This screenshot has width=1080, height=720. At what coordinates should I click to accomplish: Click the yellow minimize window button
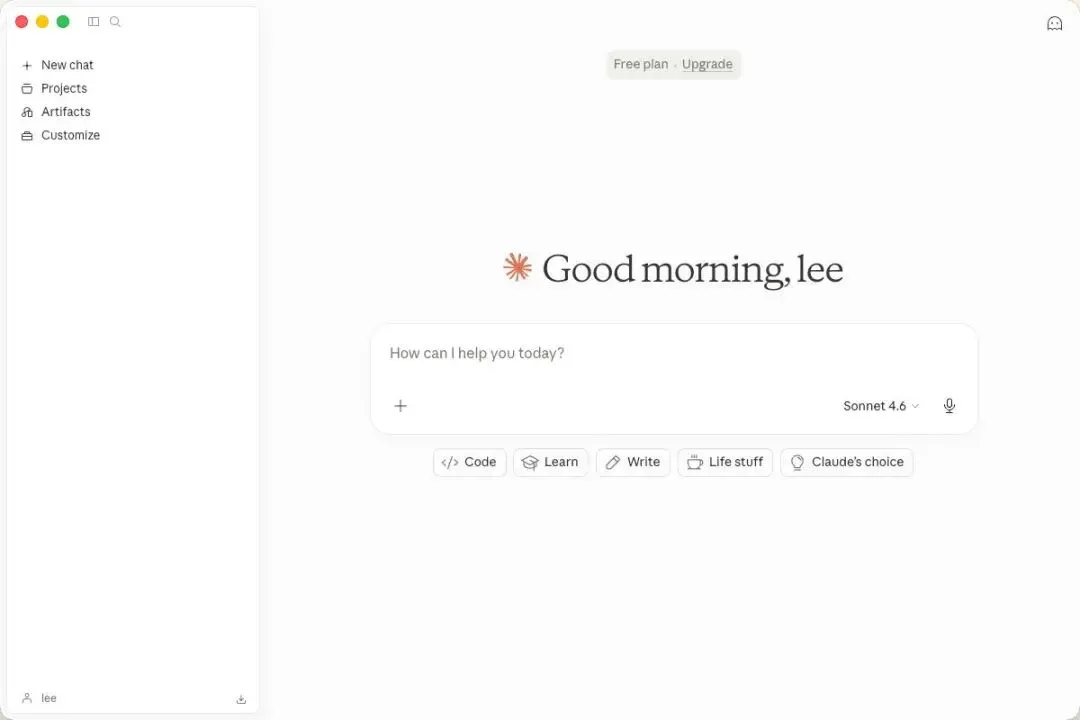[x=42, y=21]
